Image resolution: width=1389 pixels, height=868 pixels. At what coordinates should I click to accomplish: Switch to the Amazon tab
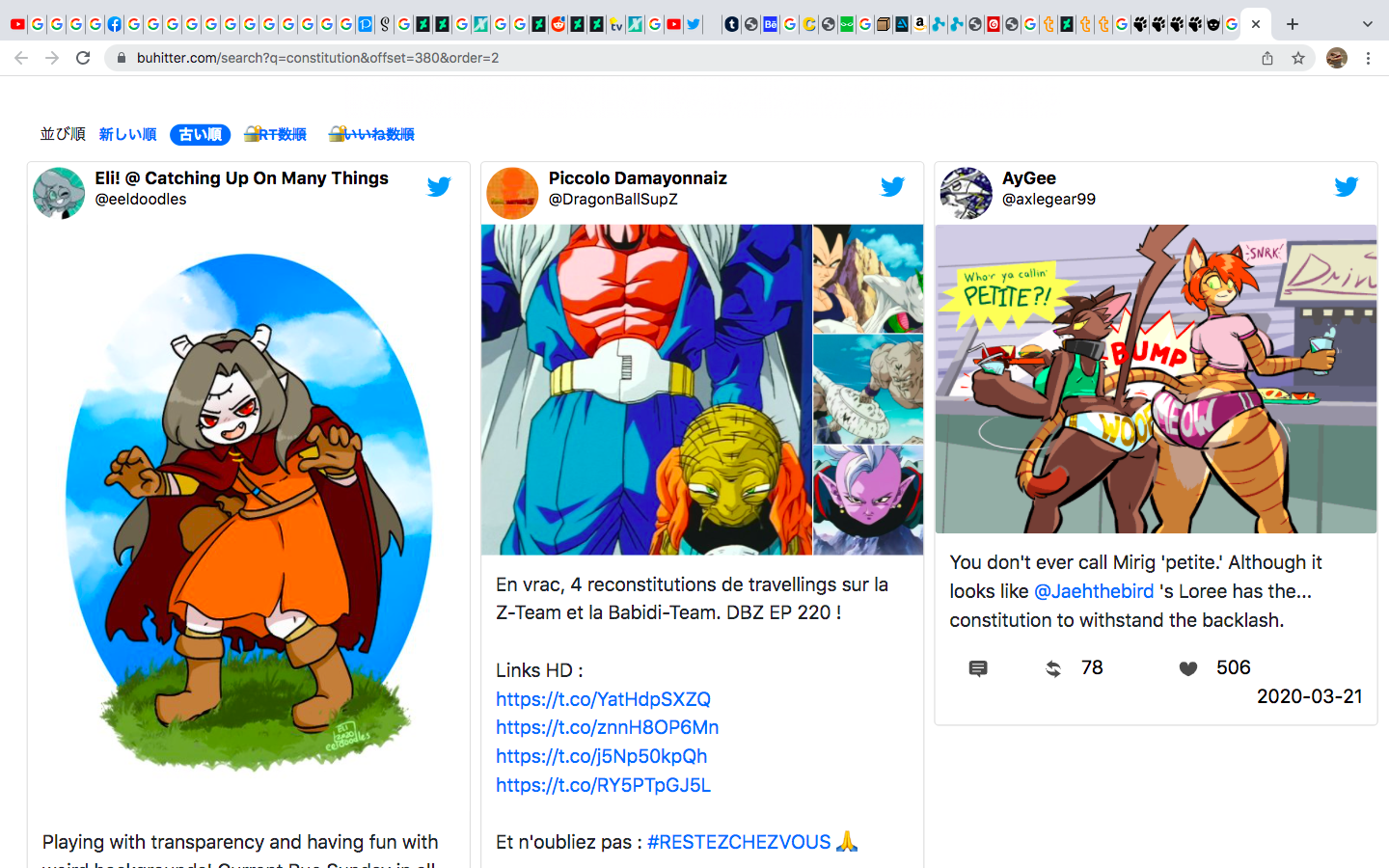click(x=918, y=24)
